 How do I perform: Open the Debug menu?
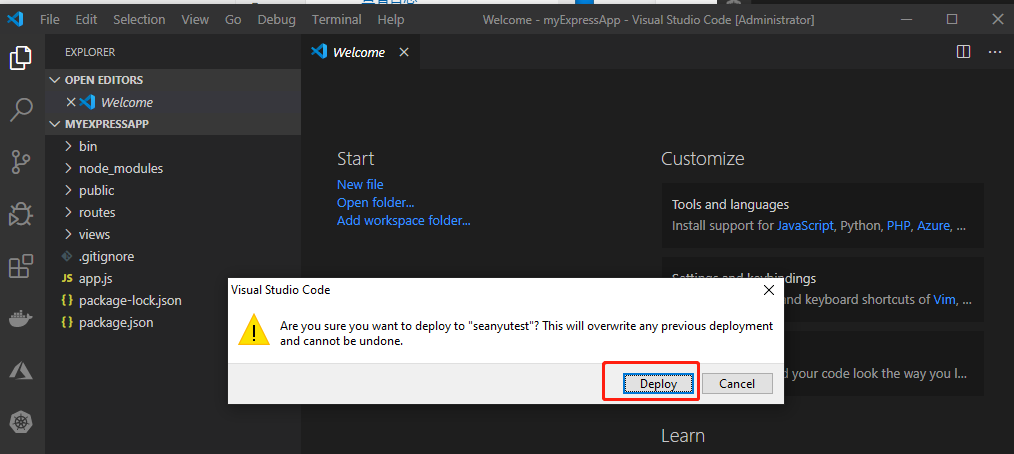pos(276,19)
